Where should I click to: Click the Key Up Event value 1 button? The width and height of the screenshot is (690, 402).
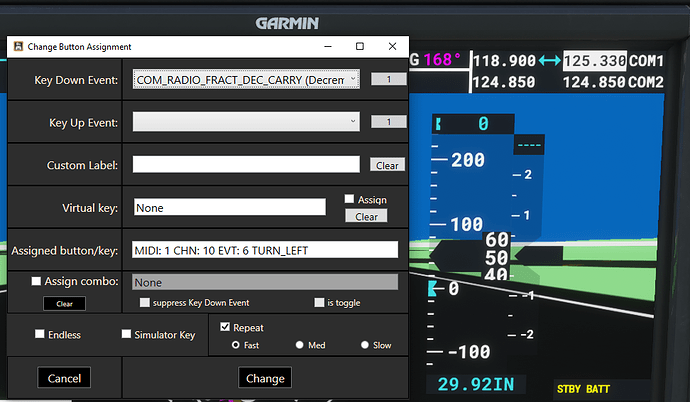tap(386, 122)
